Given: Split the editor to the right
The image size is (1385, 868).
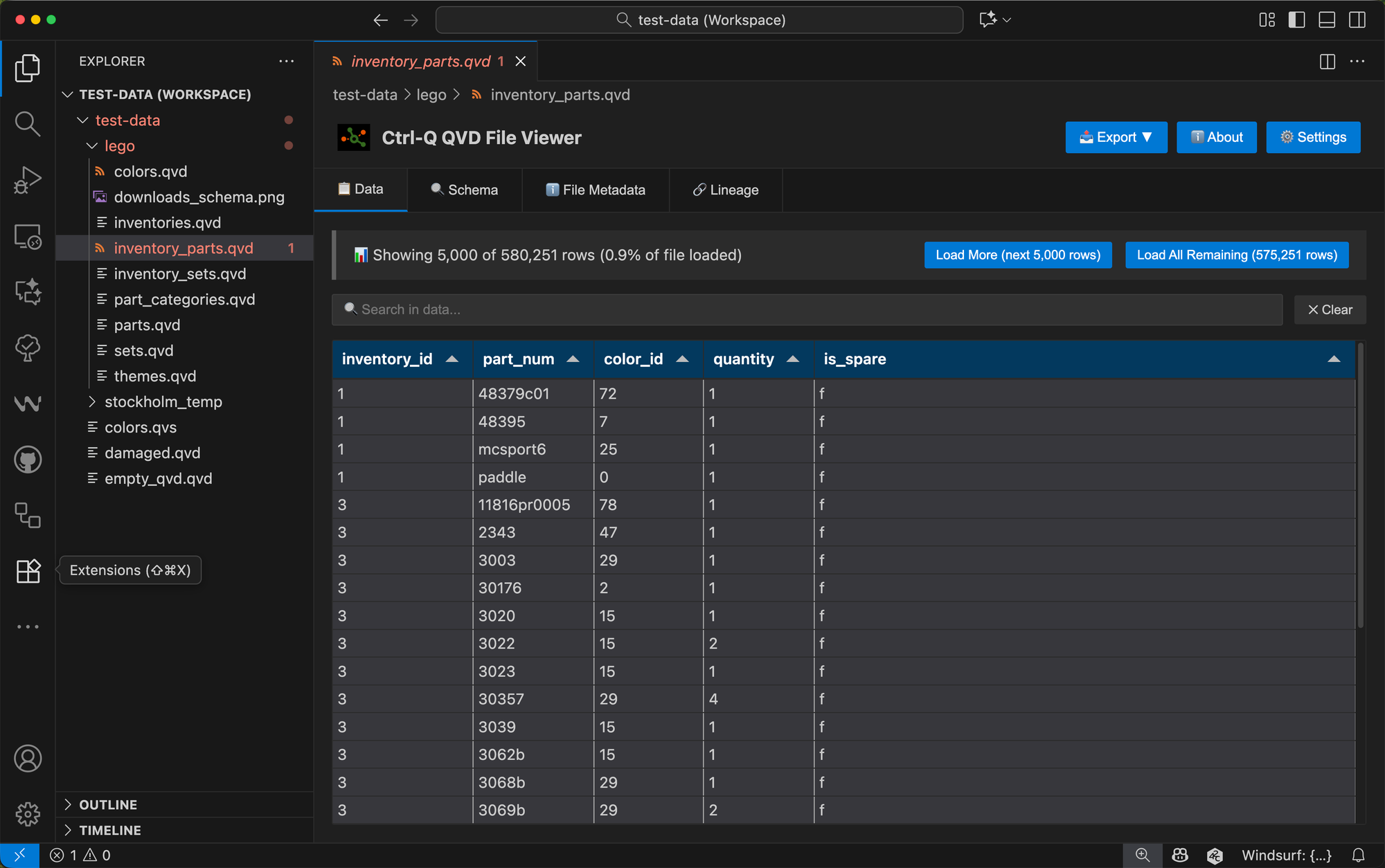Looking at the screenshot, I should (x=1327, y=62).
